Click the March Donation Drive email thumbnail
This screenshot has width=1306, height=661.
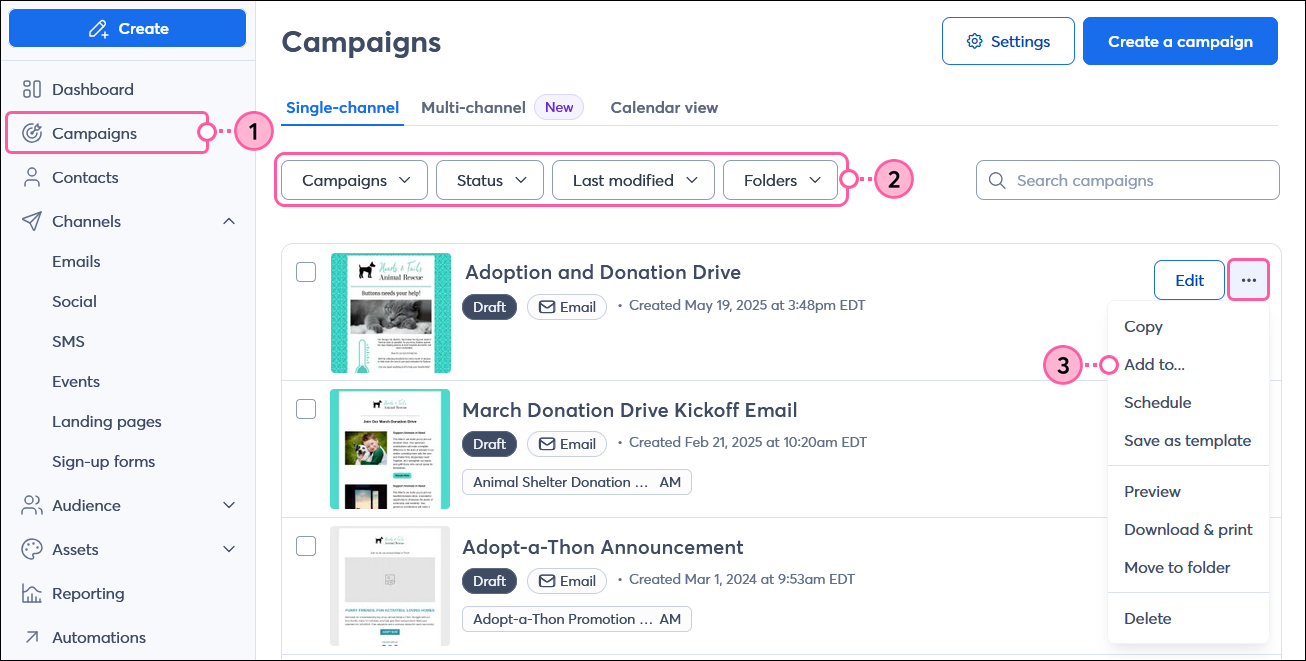pos(389,449)
